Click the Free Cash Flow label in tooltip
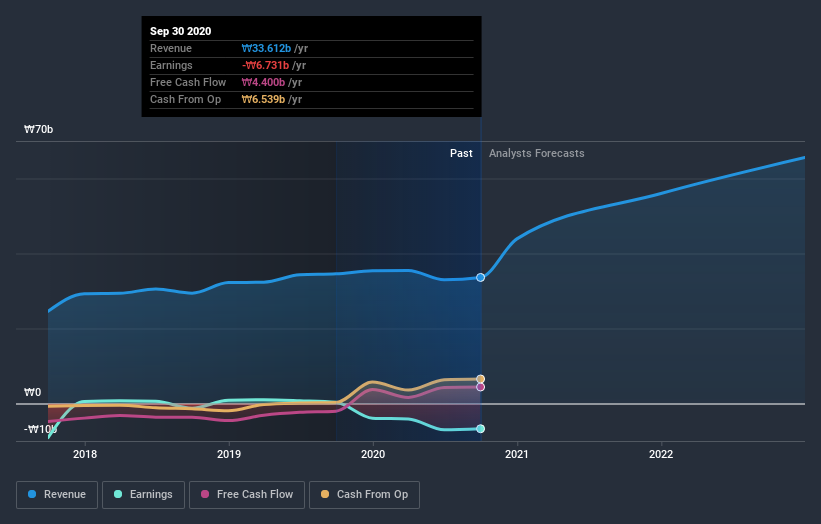This screenshot has width=821, height=524. [188, 82]
